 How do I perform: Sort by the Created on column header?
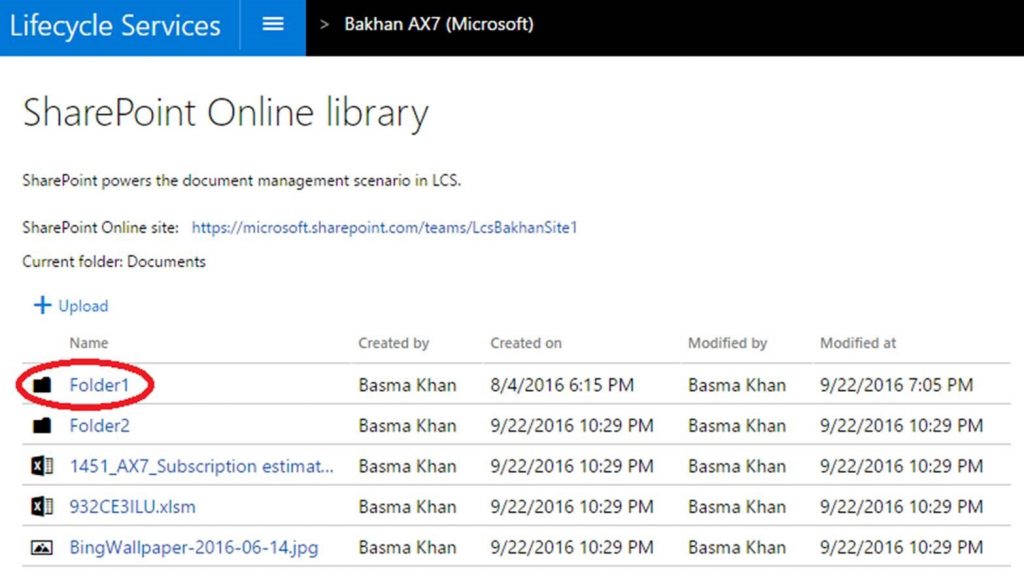tap(525, 343)
